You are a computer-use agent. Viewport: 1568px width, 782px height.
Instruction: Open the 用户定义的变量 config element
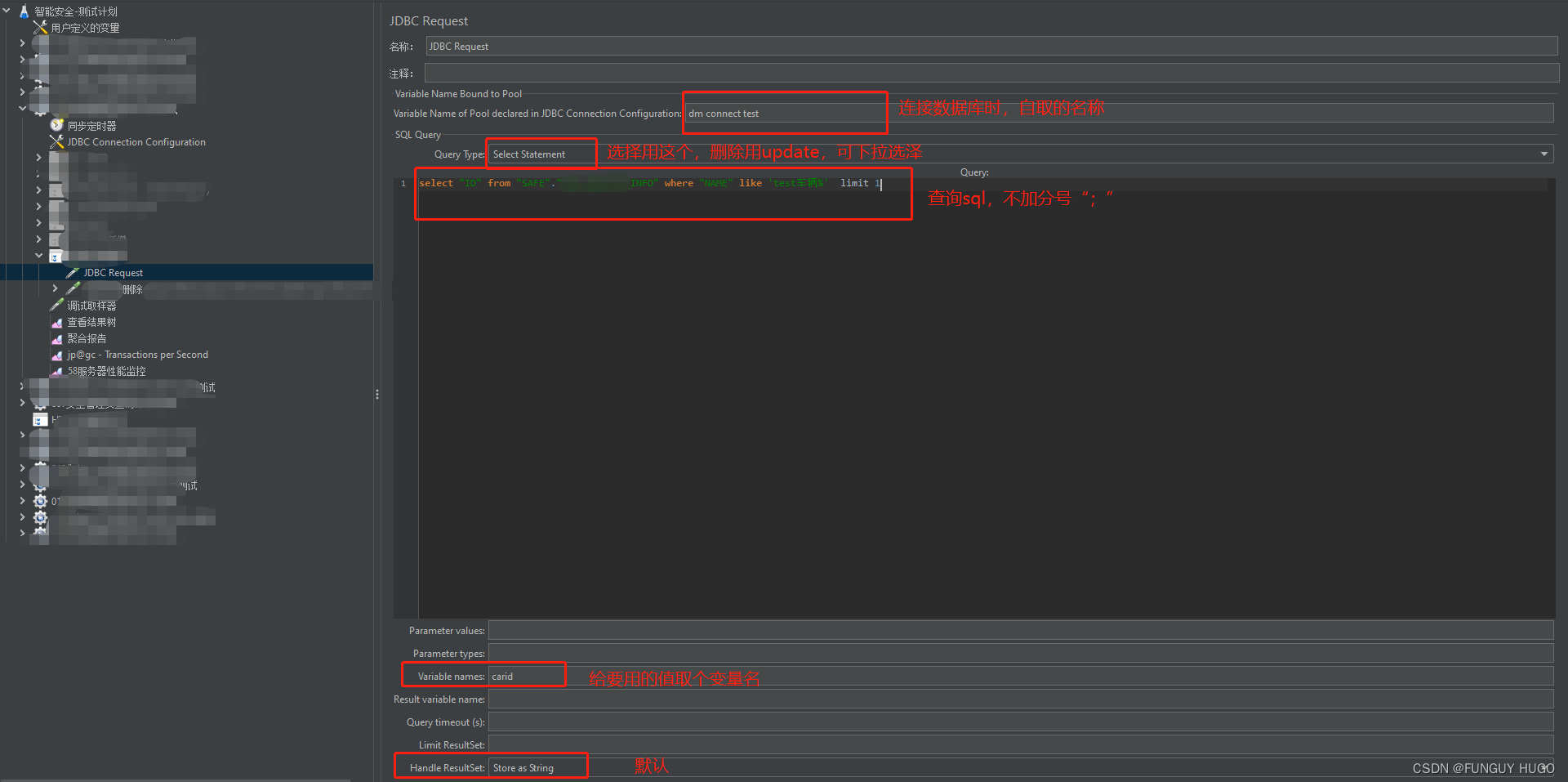pos(84,27)
